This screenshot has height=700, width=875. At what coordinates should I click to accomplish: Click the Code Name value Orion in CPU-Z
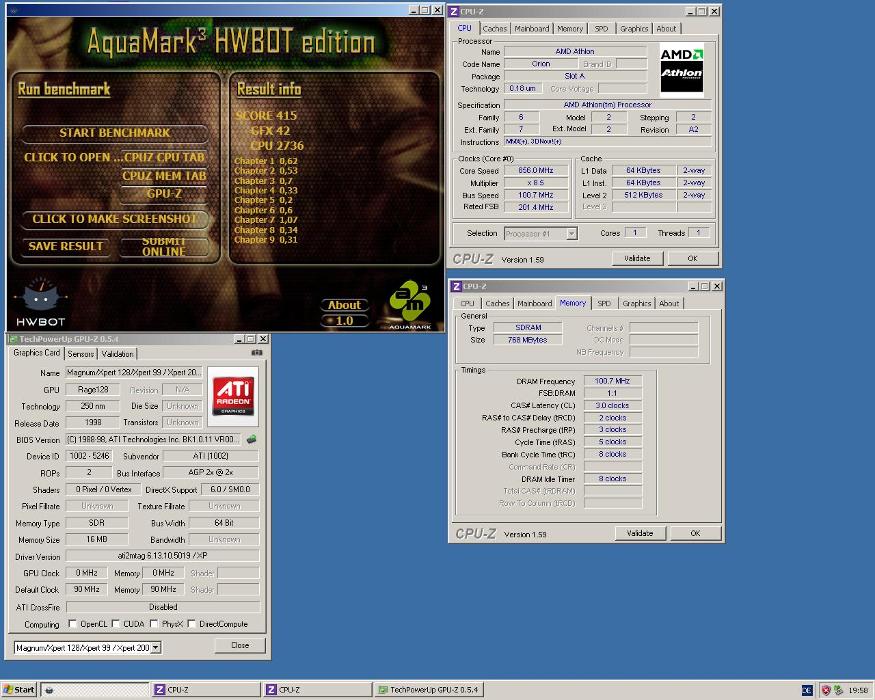point(541,64)
